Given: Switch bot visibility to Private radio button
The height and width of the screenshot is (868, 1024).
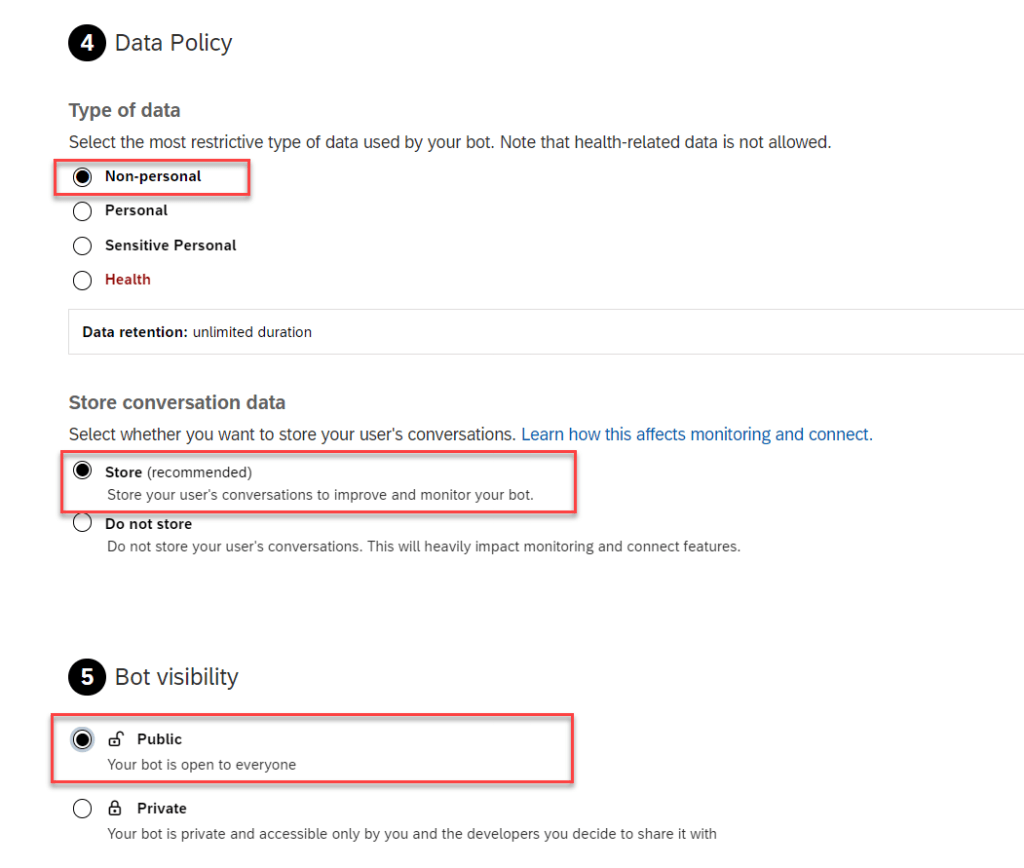Looking at the screenshot, I should (83, 809).
